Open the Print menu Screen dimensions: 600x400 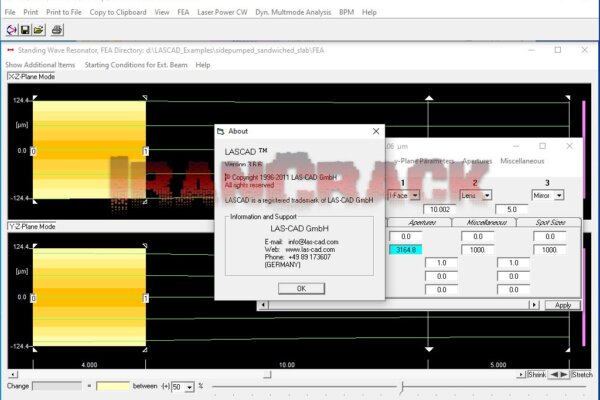click(31, 12)
